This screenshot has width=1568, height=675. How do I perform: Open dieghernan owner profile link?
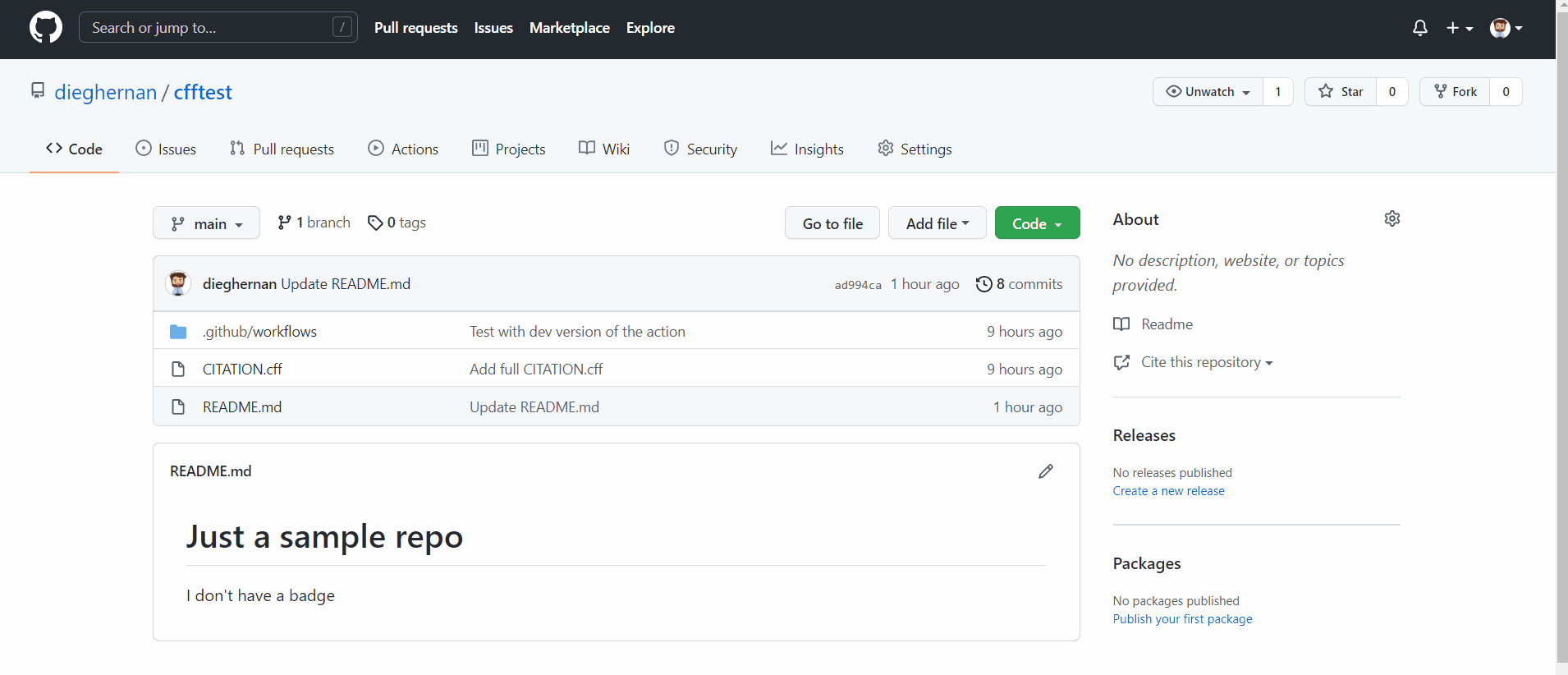click(x=105, y=92)
